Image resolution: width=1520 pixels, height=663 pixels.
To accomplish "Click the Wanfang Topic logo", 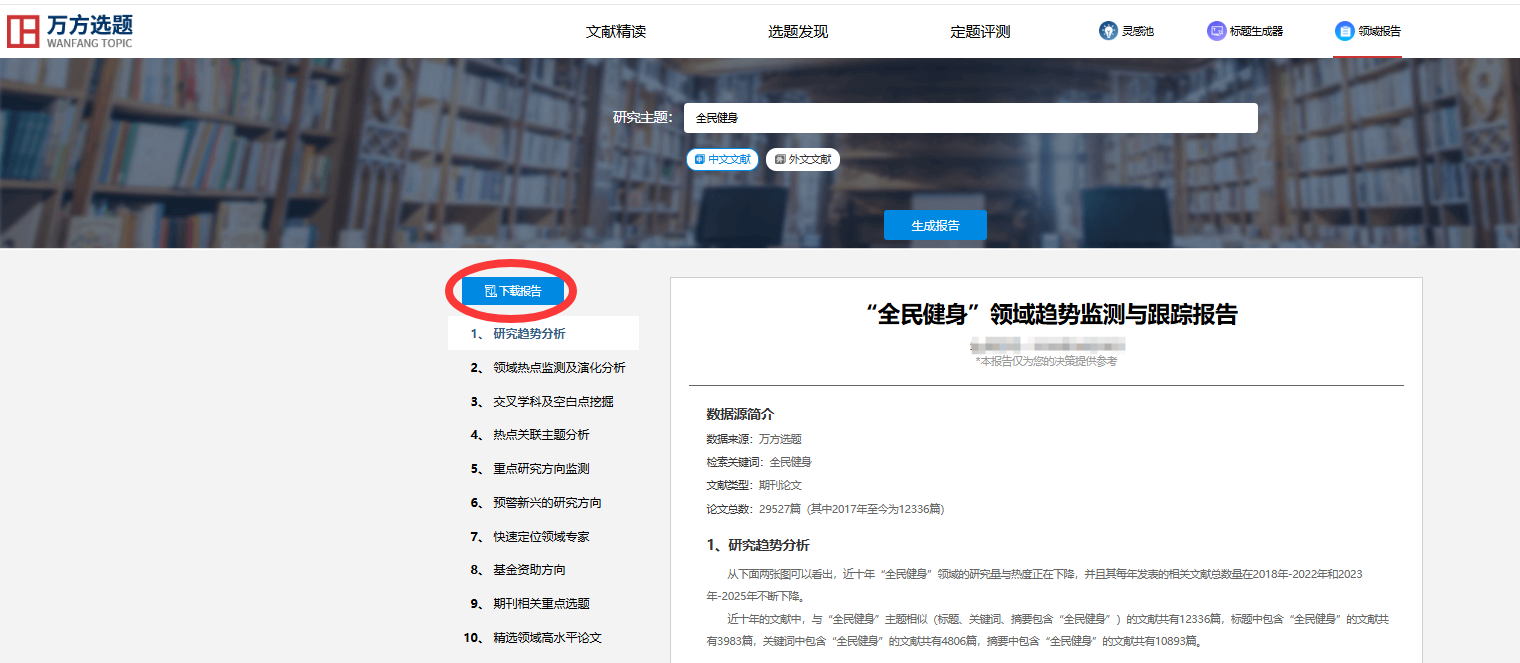I will [x=70, y=31].
